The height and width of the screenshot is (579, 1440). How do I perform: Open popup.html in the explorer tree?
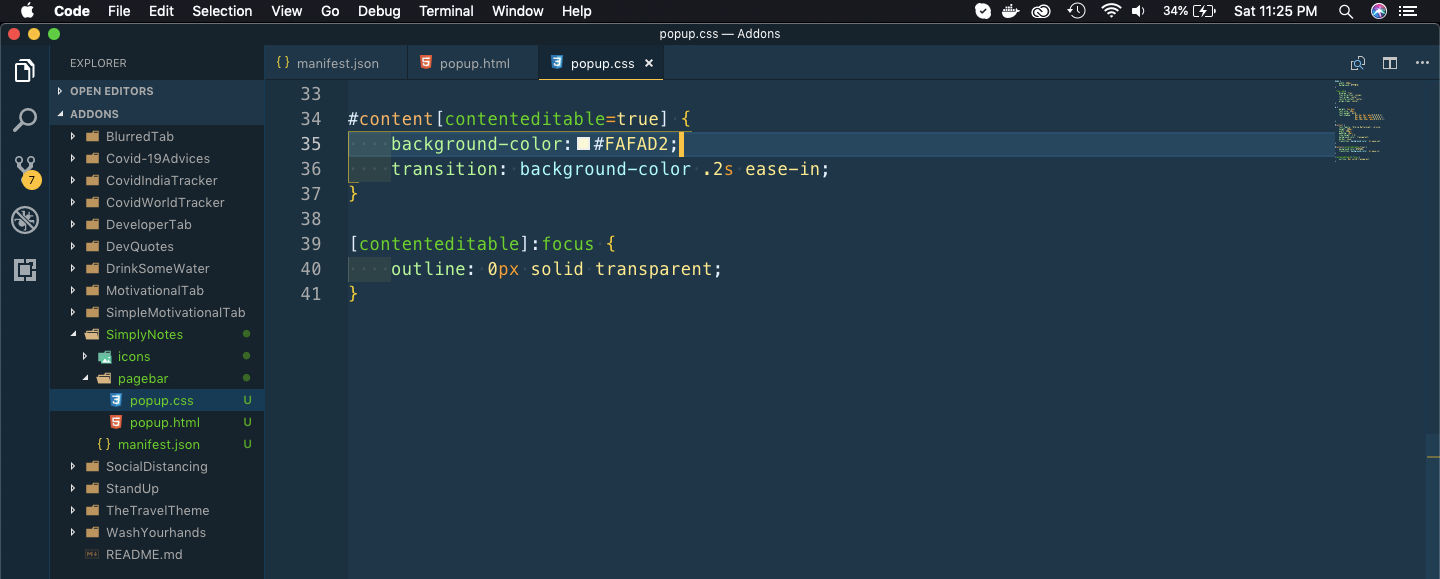pos(157,422)
